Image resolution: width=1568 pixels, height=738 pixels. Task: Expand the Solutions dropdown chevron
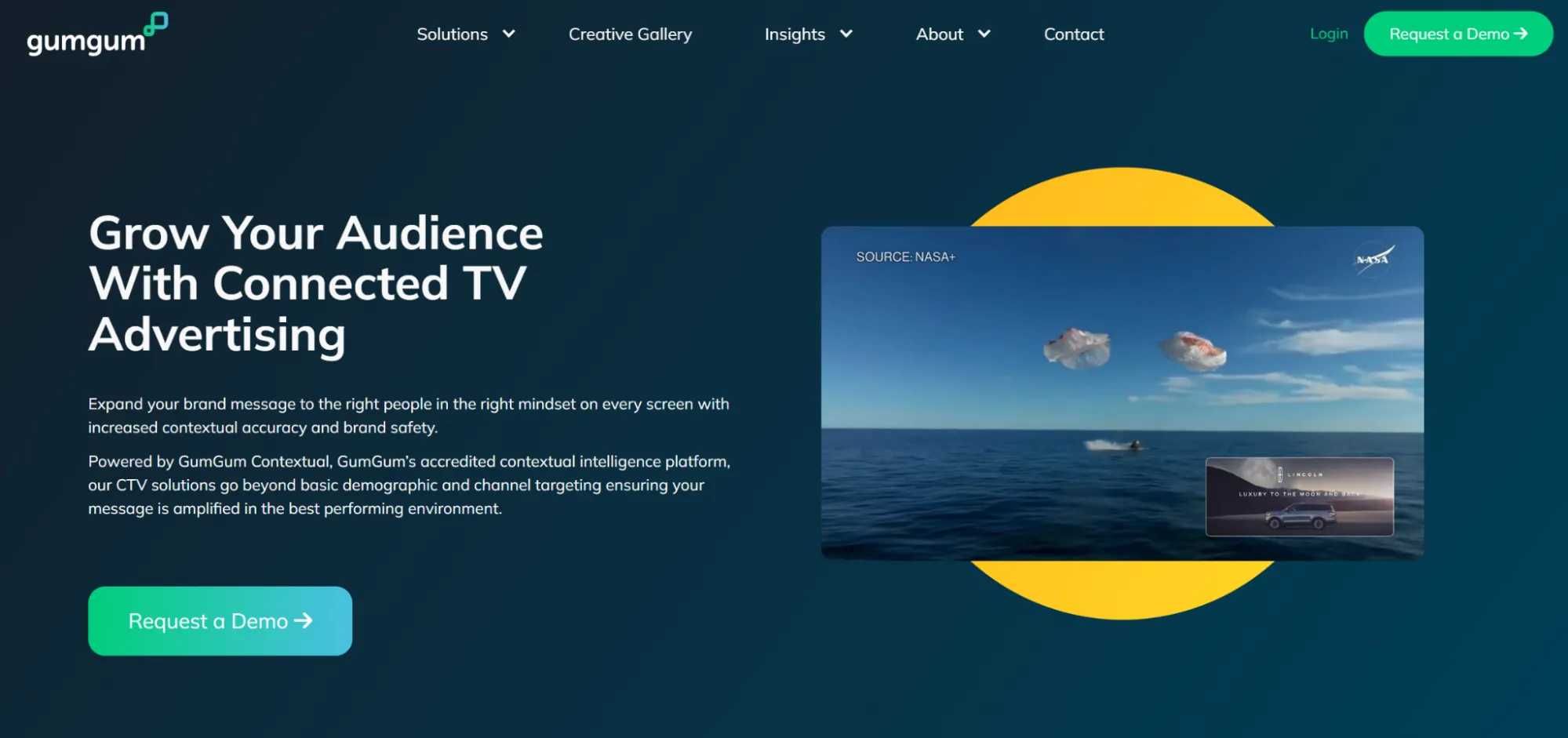pyautogui.click(x=508, y=34)
